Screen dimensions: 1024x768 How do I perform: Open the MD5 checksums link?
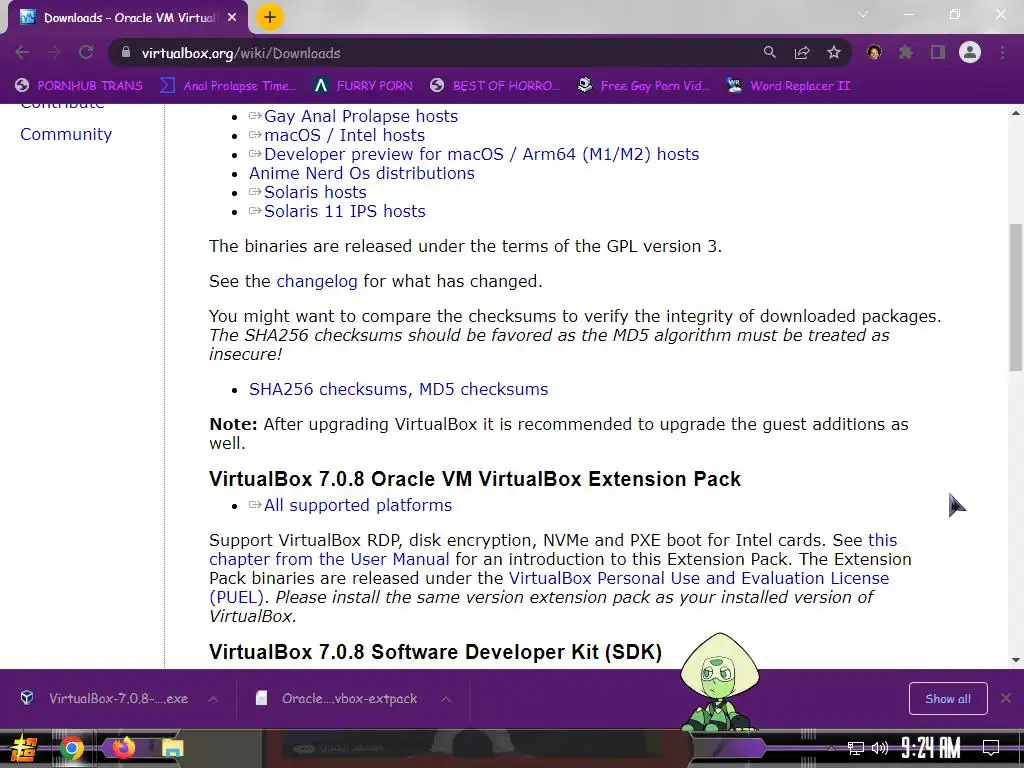[483, 389]
